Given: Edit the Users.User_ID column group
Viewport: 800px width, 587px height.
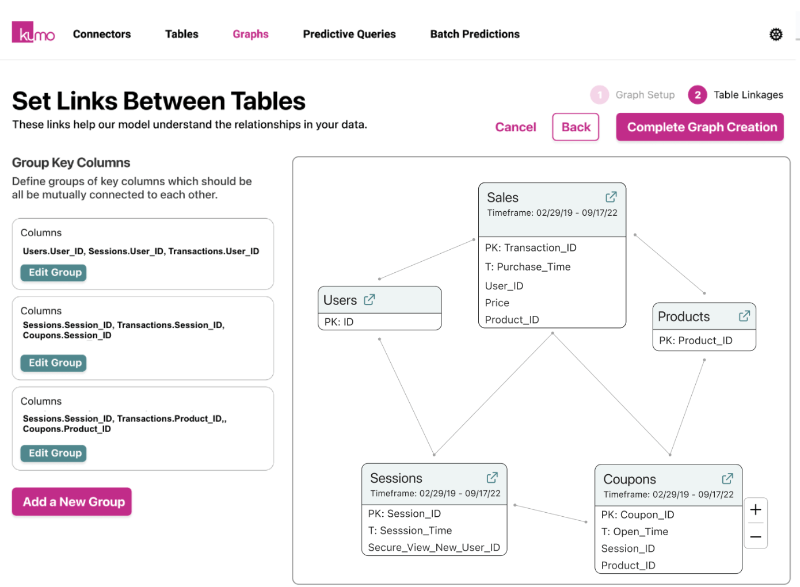Looking at the screenshot, I should pyautogui.click(x=53, y=272).
